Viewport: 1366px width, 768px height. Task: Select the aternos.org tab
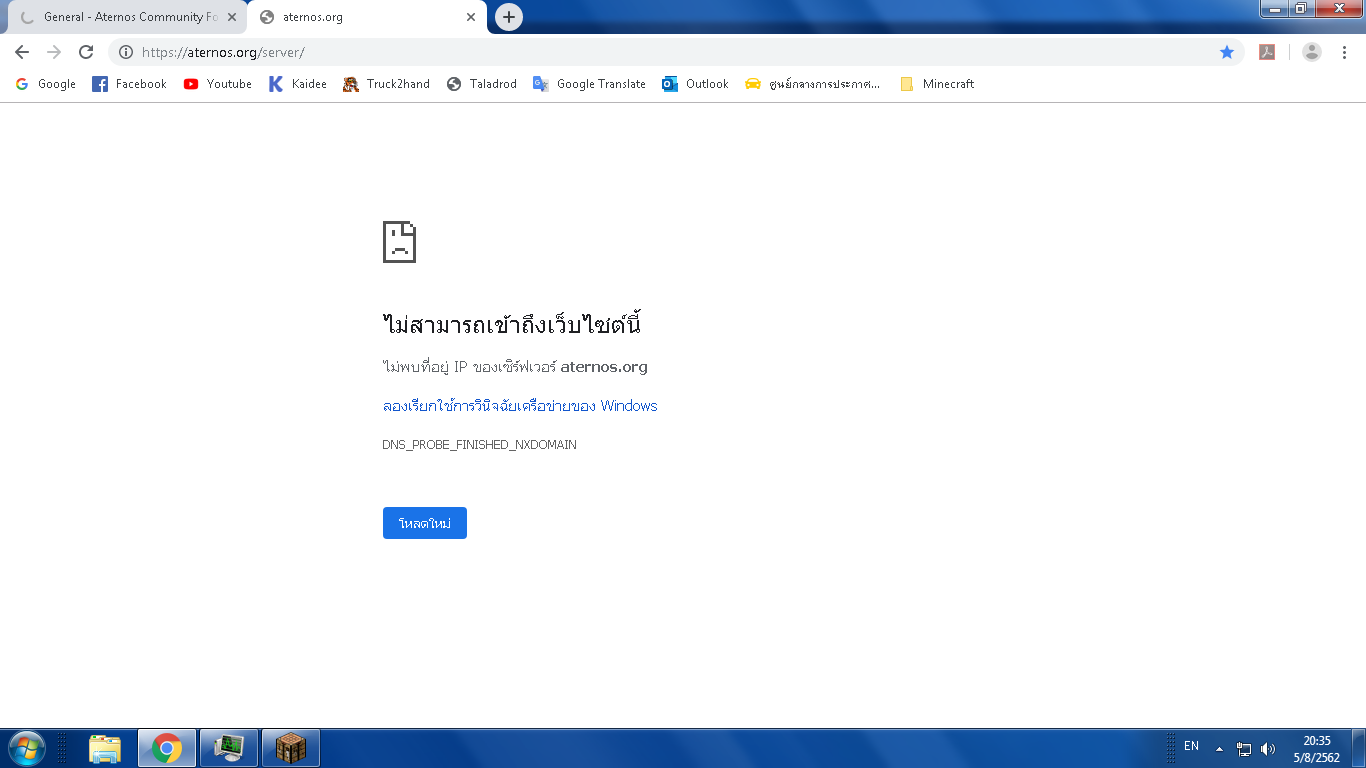click(x=368, y=17)
